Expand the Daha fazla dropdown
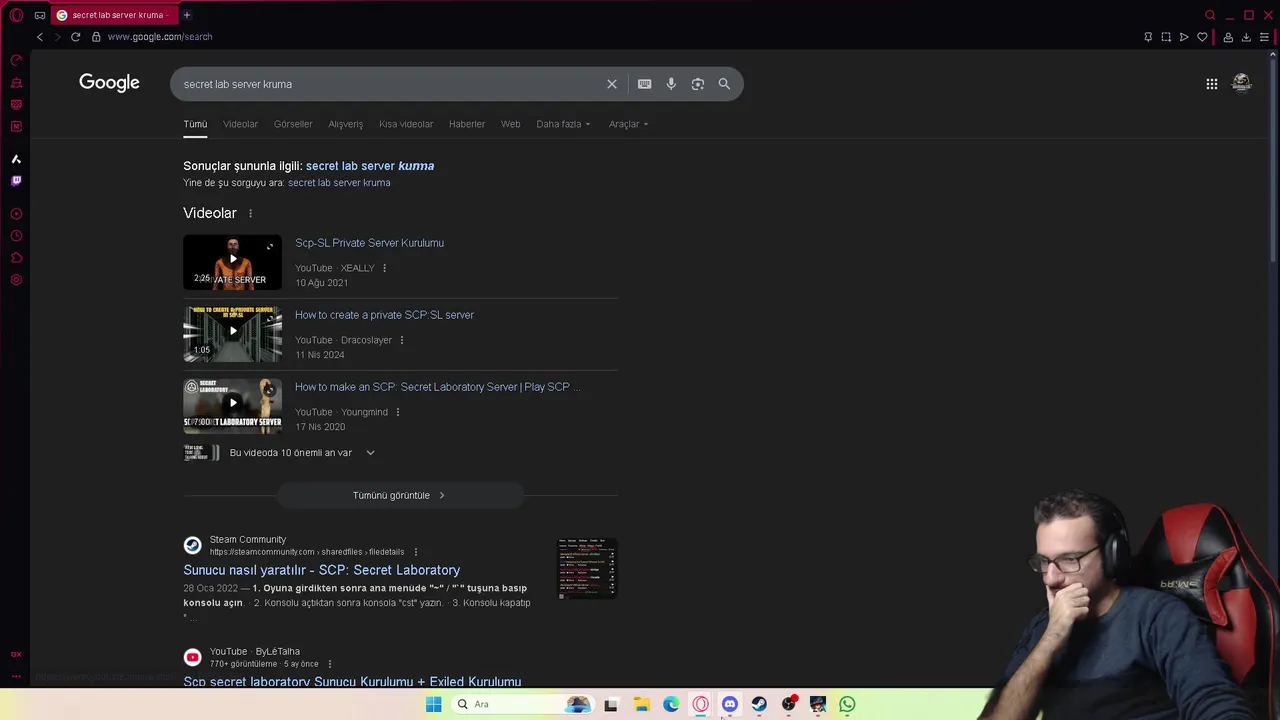This screenshot has width=1280, height=720. click(563, 124)
